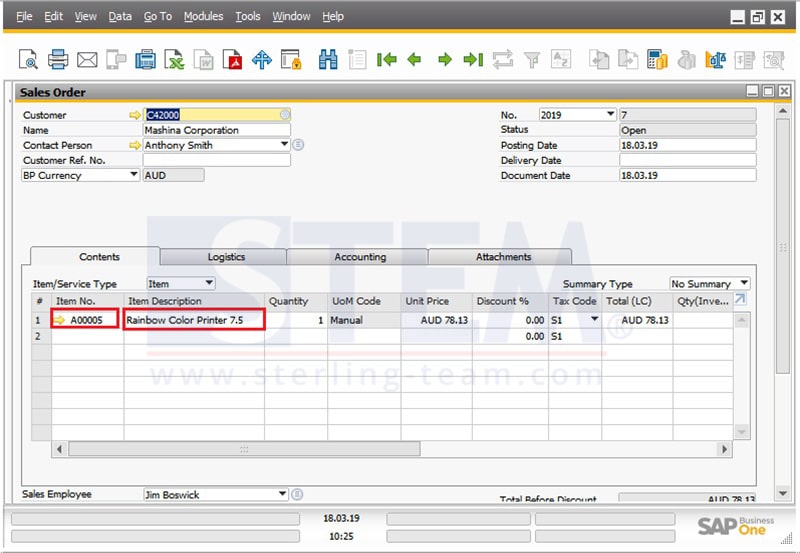Viewport: 800px width, 553px height.
Task: Open the Sales Employee dropdown
Action: click(x=282, y=494)
